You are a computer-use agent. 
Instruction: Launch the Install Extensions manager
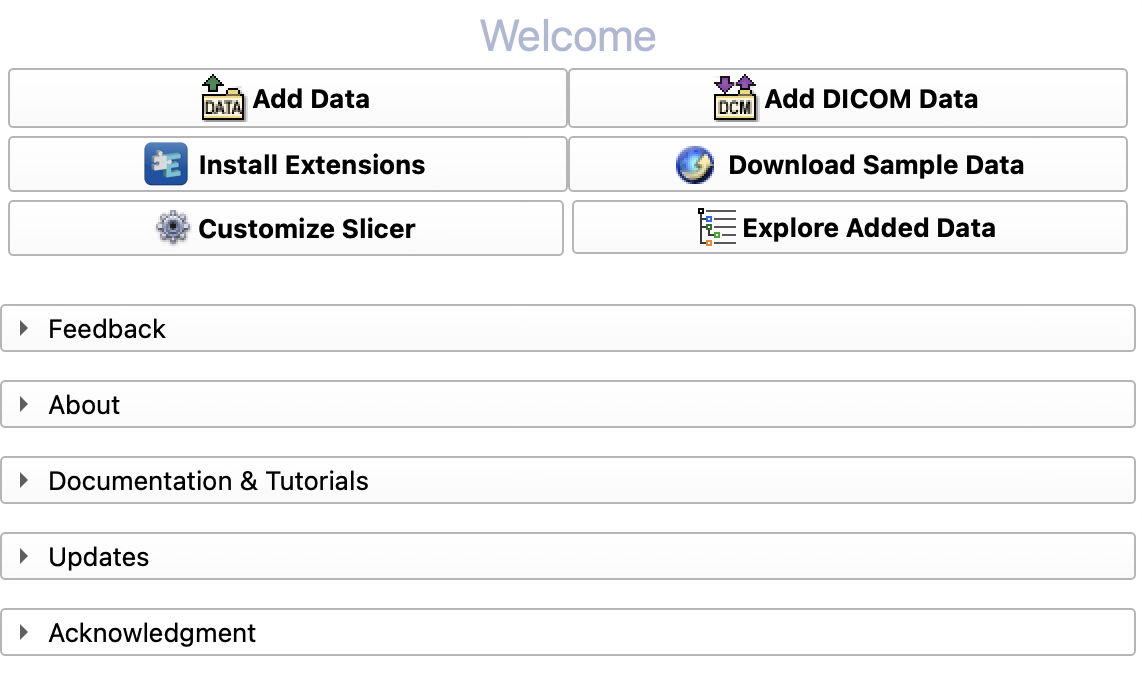click(x=285, y=163)
